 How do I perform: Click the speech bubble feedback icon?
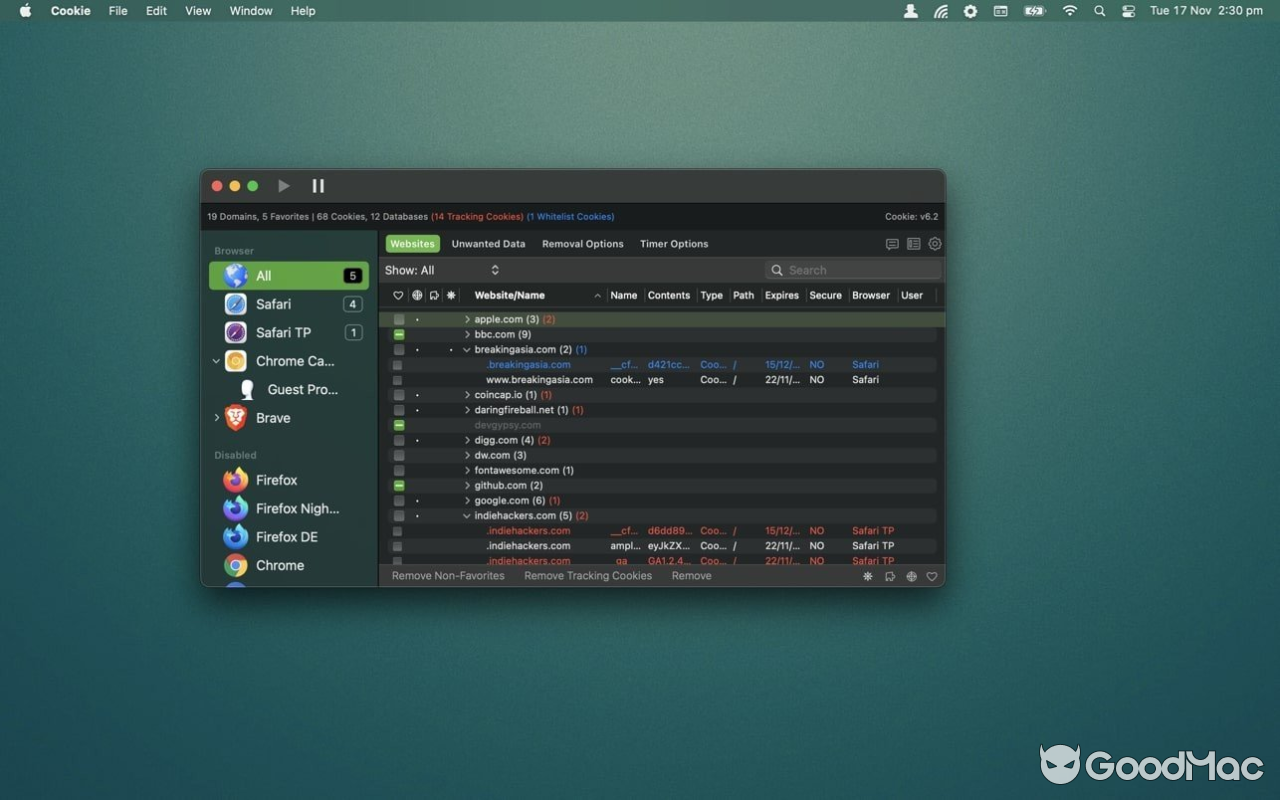pyautogui.click(x=892, y=244)
